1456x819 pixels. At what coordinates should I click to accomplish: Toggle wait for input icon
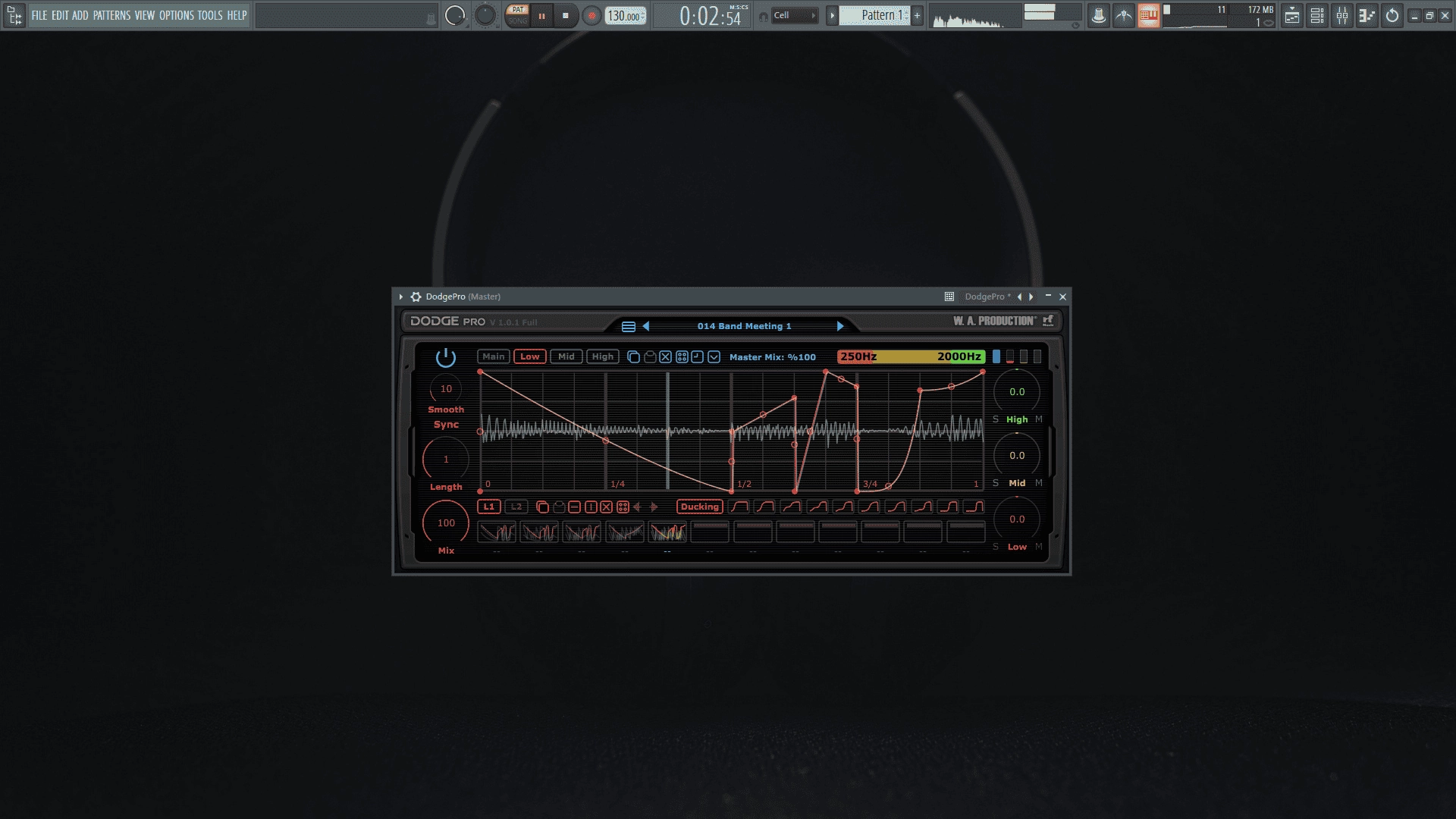coord(1124,15)
